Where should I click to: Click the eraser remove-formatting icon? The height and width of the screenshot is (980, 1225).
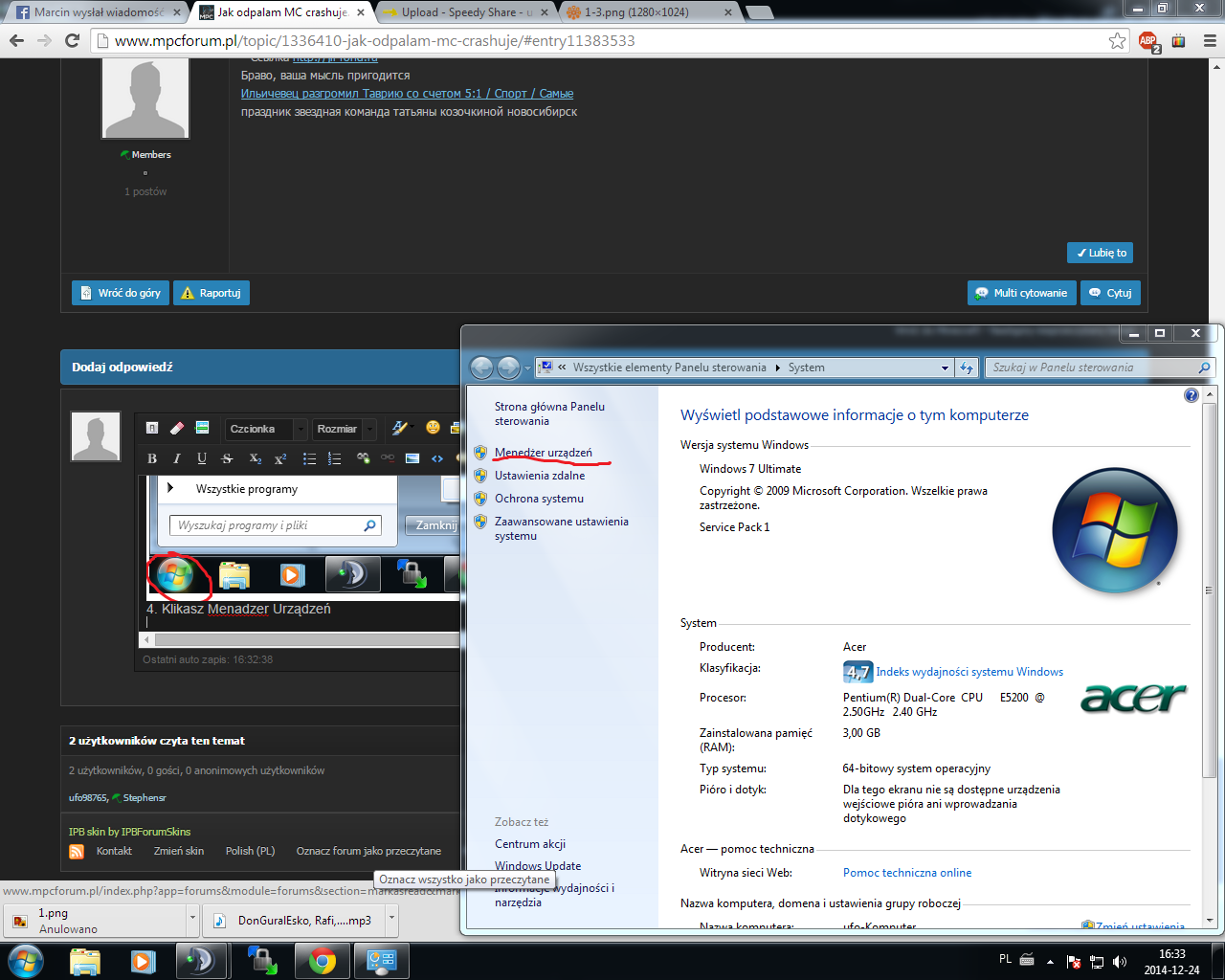[x=177, y=428]
